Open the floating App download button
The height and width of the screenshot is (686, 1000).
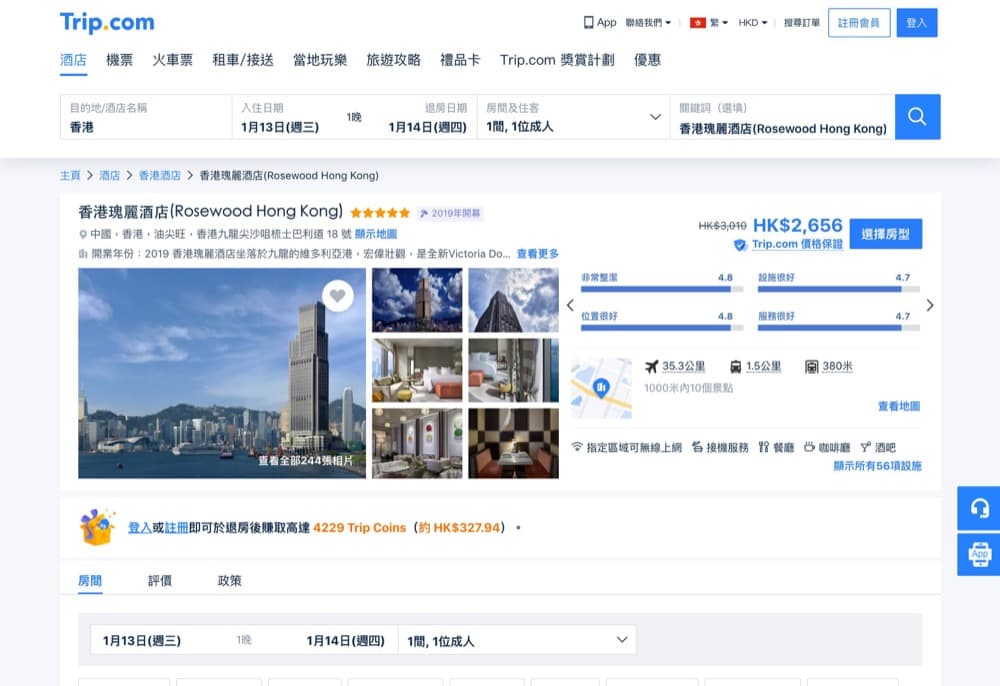(979, 555)
